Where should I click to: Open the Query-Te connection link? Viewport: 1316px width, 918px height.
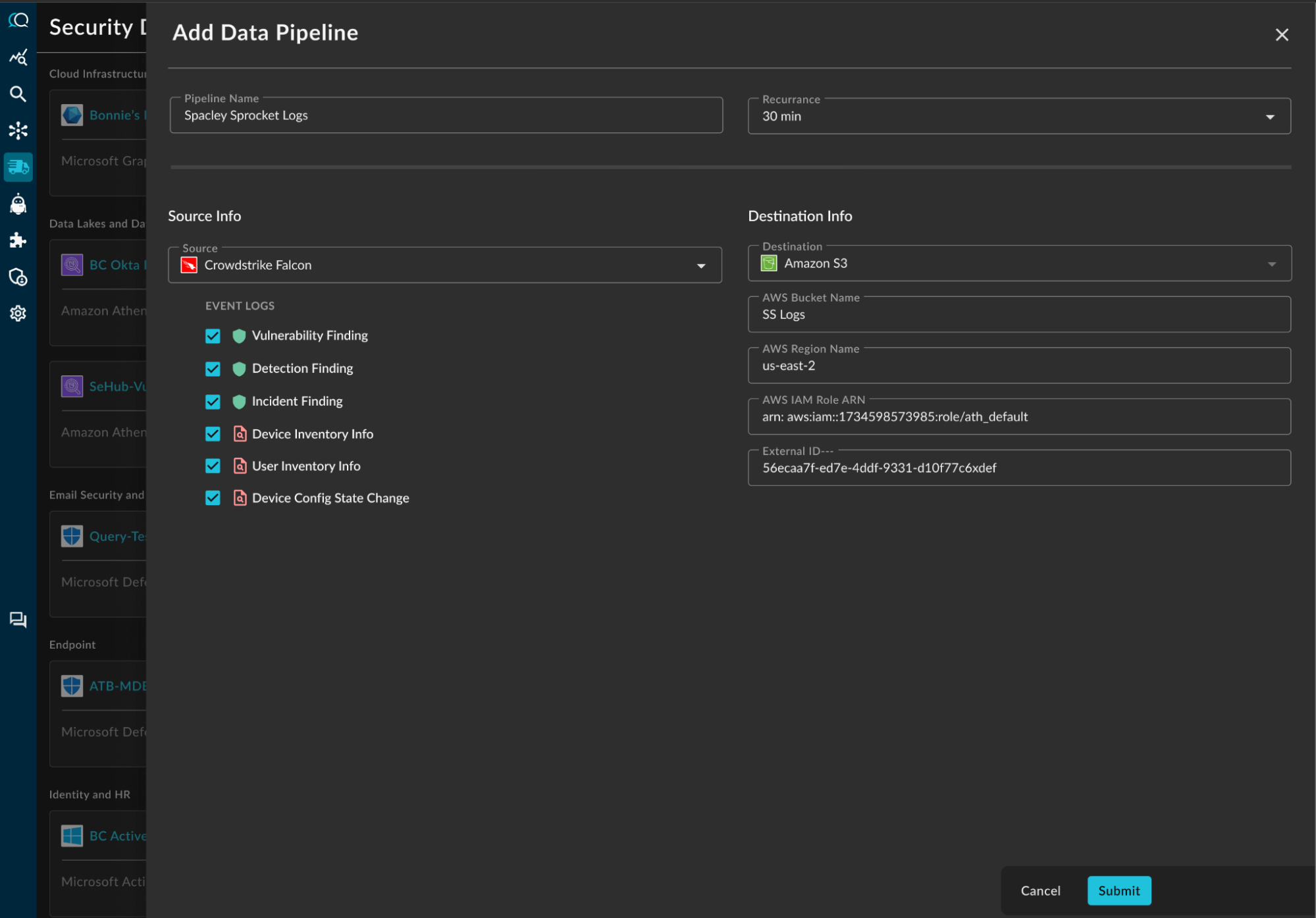(117, 536)
